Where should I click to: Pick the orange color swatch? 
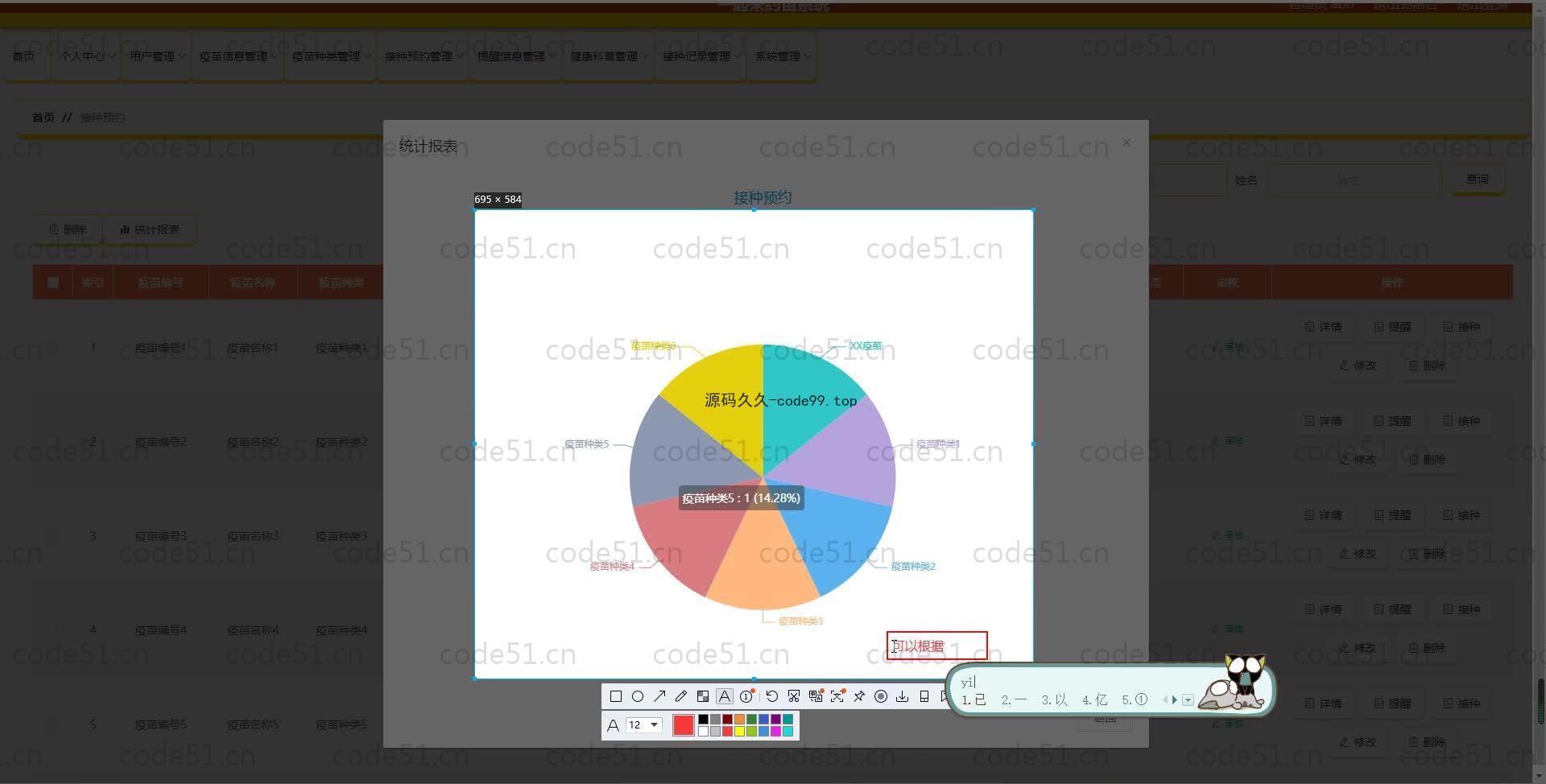point(739,720)
